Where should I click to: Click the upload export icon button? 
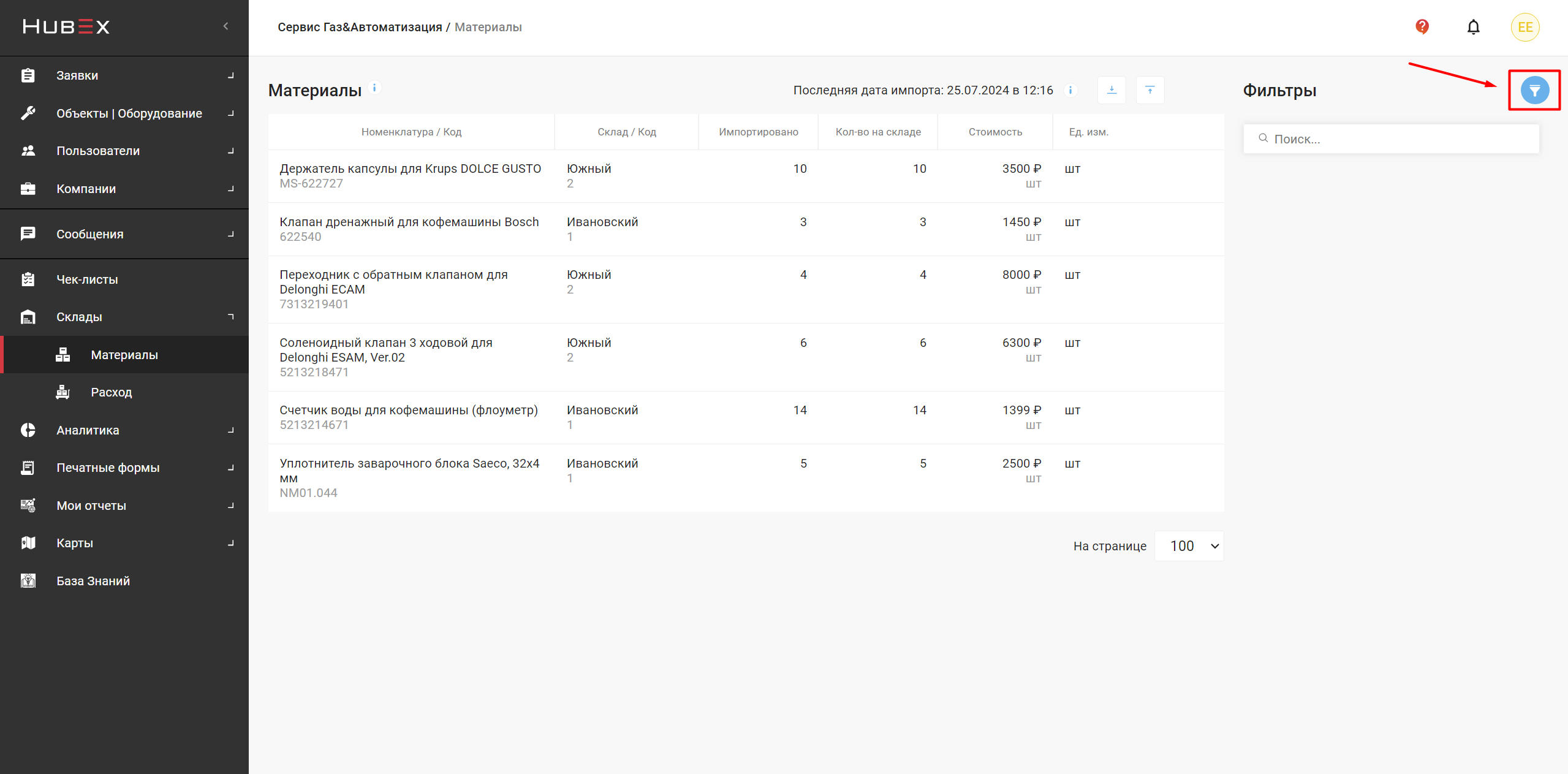[1149, 90]
